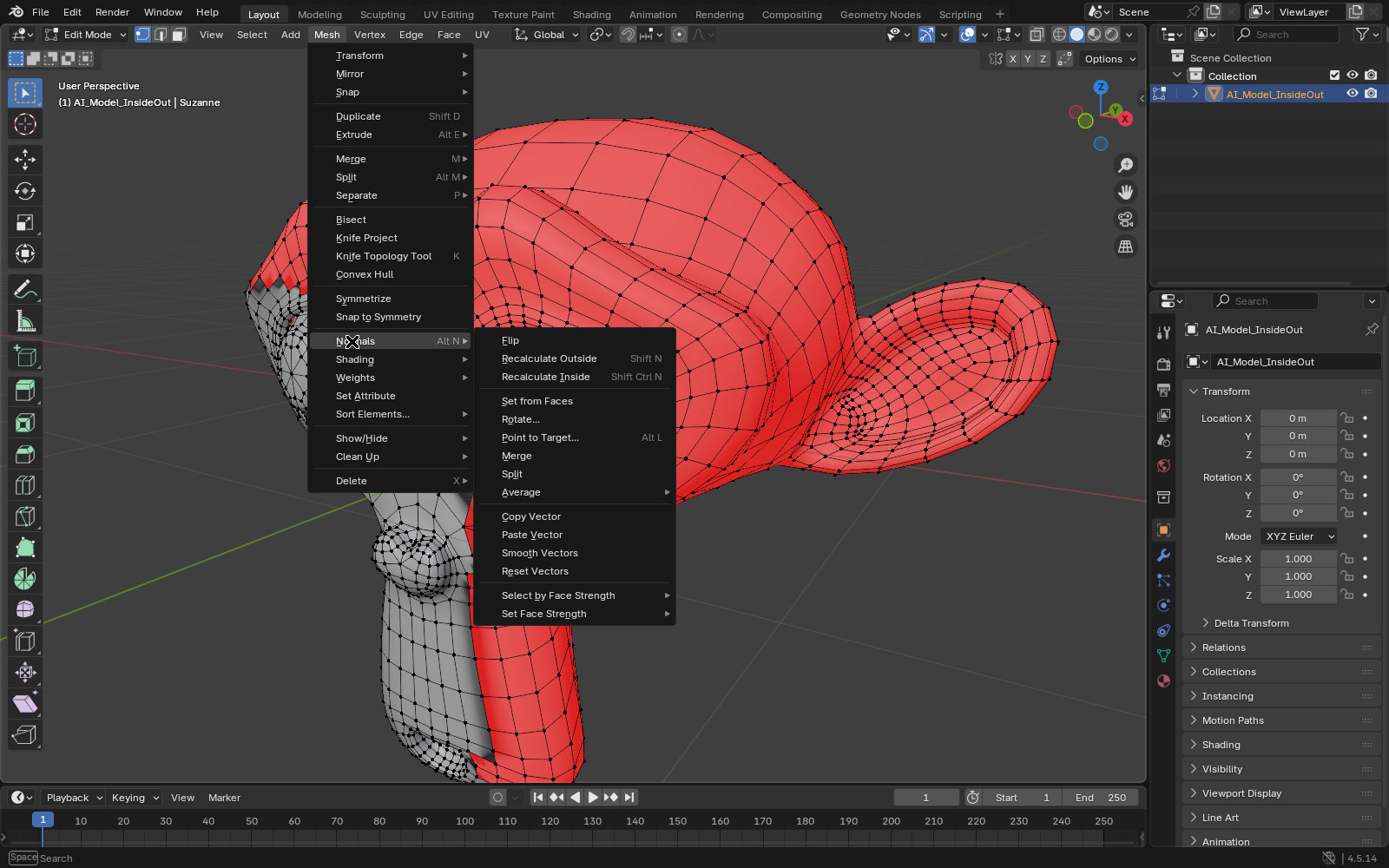Click the timeline End frame field
Image resolution: width=1389 pixels, height=868 pixels.
1101,798
